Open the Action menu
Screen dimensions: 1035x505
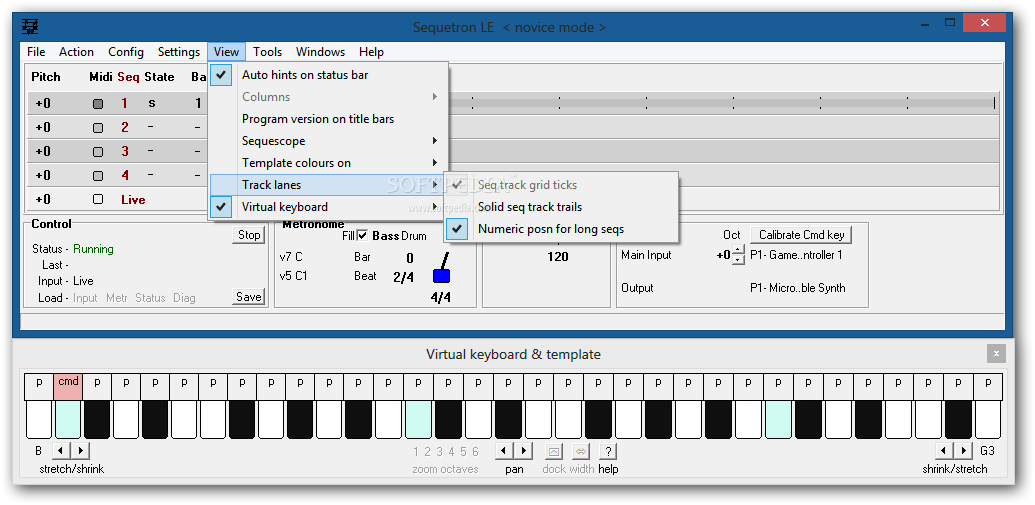(76, 51)
